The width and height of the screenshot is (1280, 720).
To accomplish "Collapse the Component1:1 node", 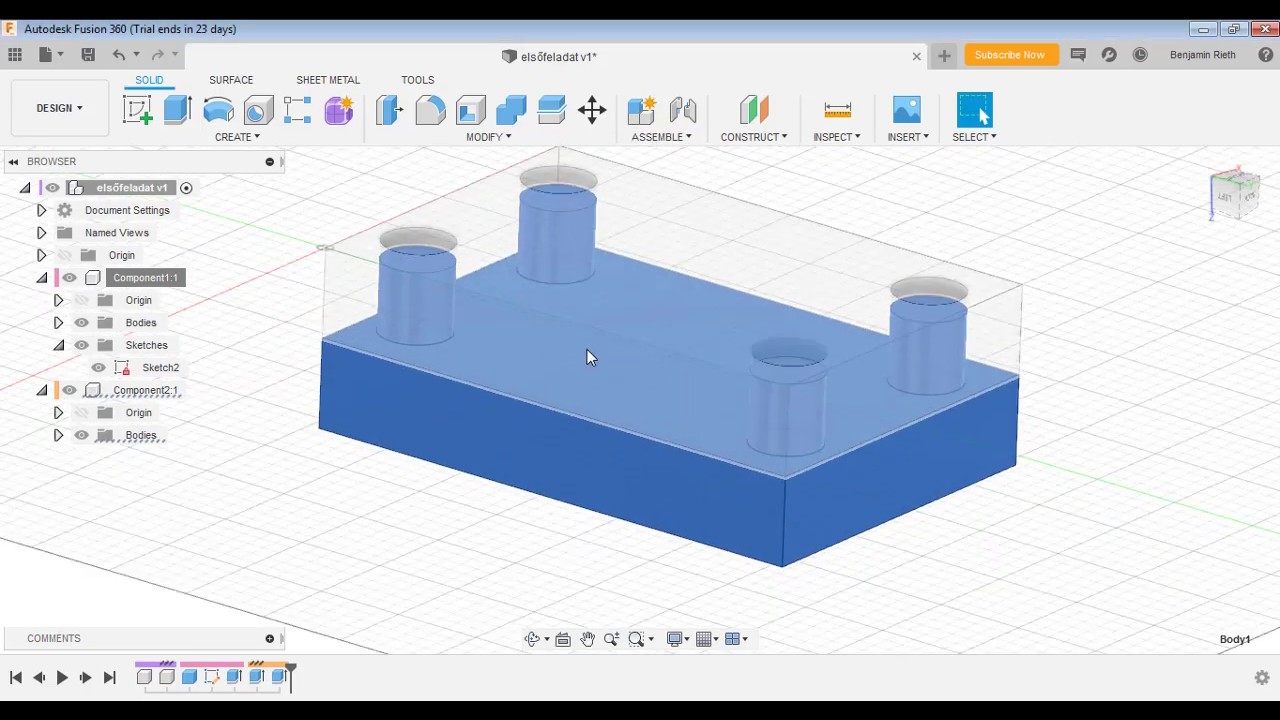I will click(x=42, y=278).
